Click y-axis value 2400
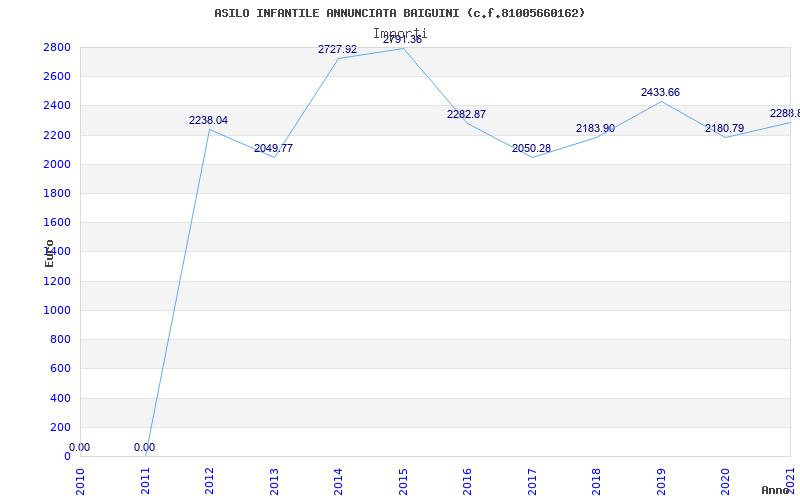The height and width of the screenshot is (500, 800). (x=57, y=106)
